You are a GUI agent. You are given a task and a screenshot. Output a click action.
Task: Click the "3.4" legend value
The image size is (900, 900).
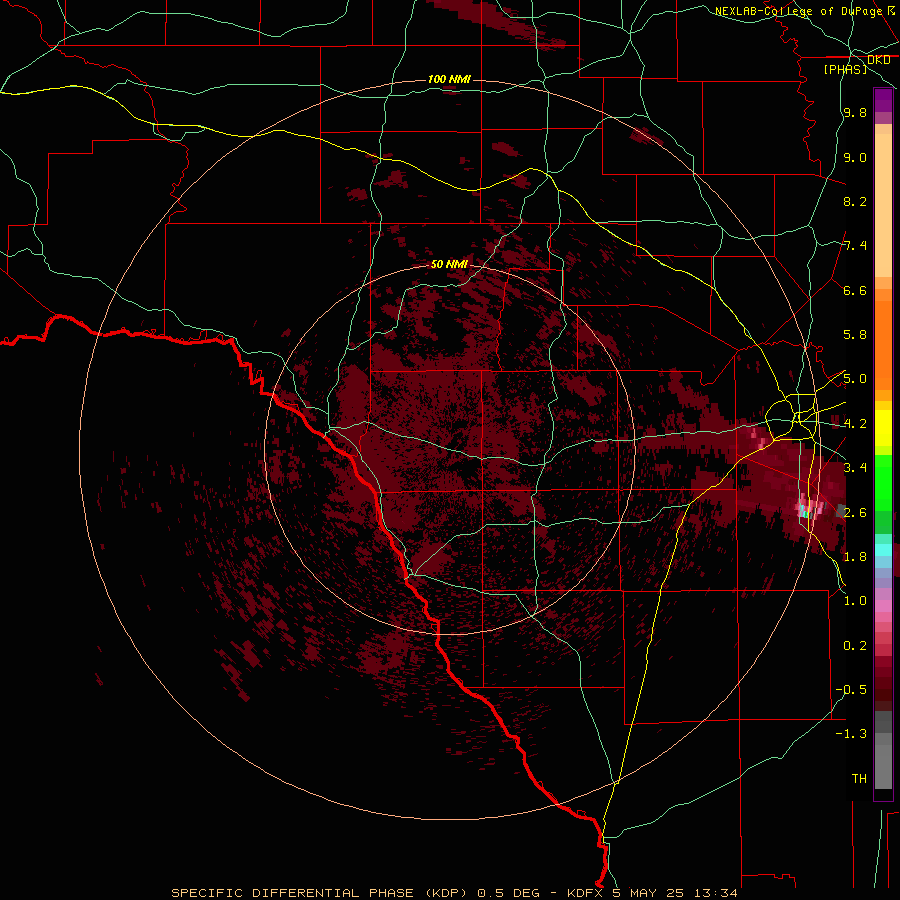[855, 468]
